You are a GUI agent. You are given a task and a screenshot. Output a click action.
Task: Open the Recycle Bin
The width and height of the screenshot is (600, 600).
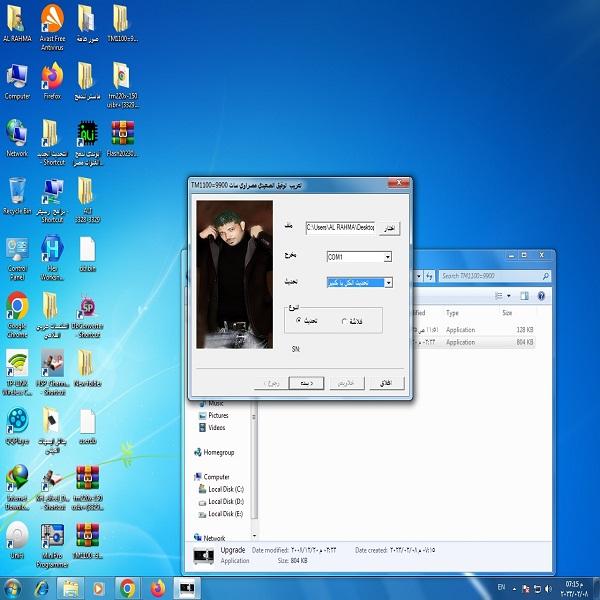17,196
